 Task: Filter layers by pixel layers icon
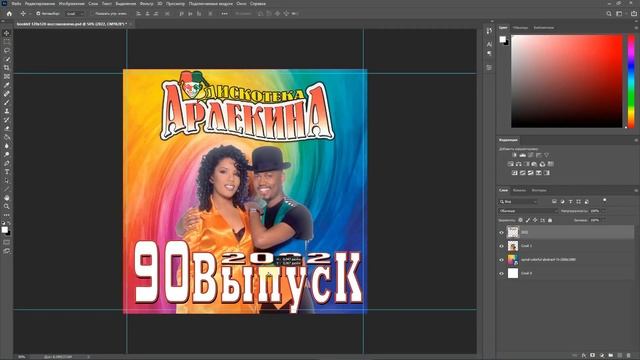point(554,202)
